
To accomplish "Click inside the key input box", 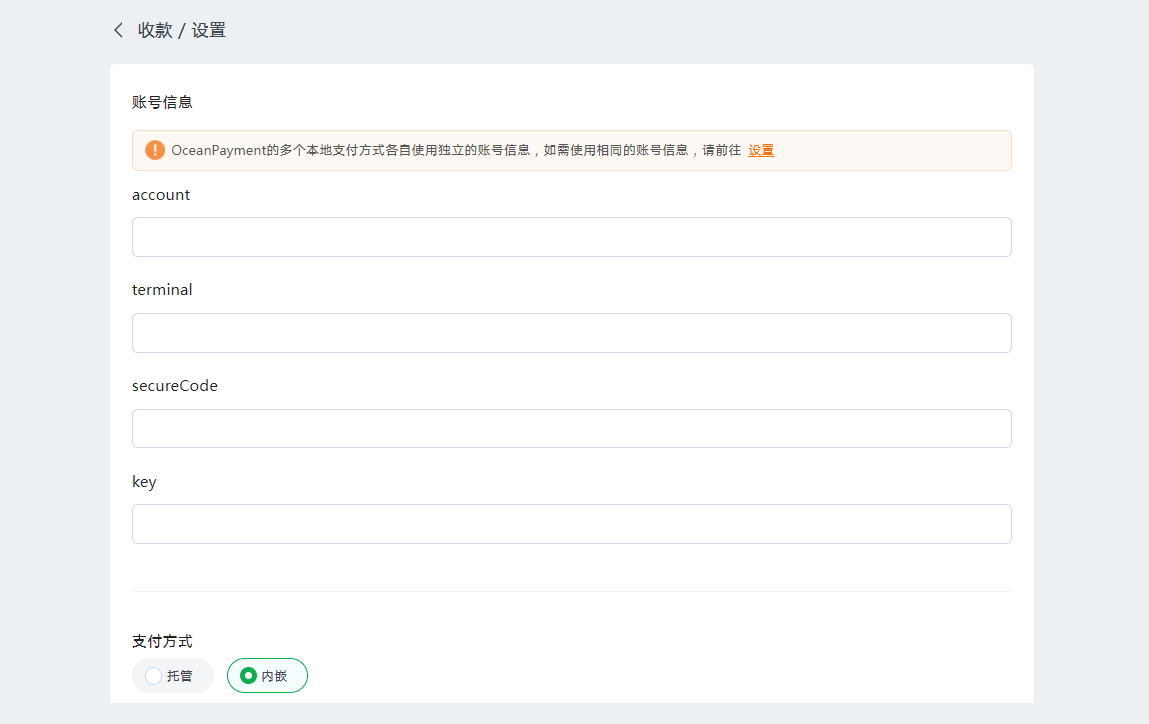I will (x=571, y=524).
